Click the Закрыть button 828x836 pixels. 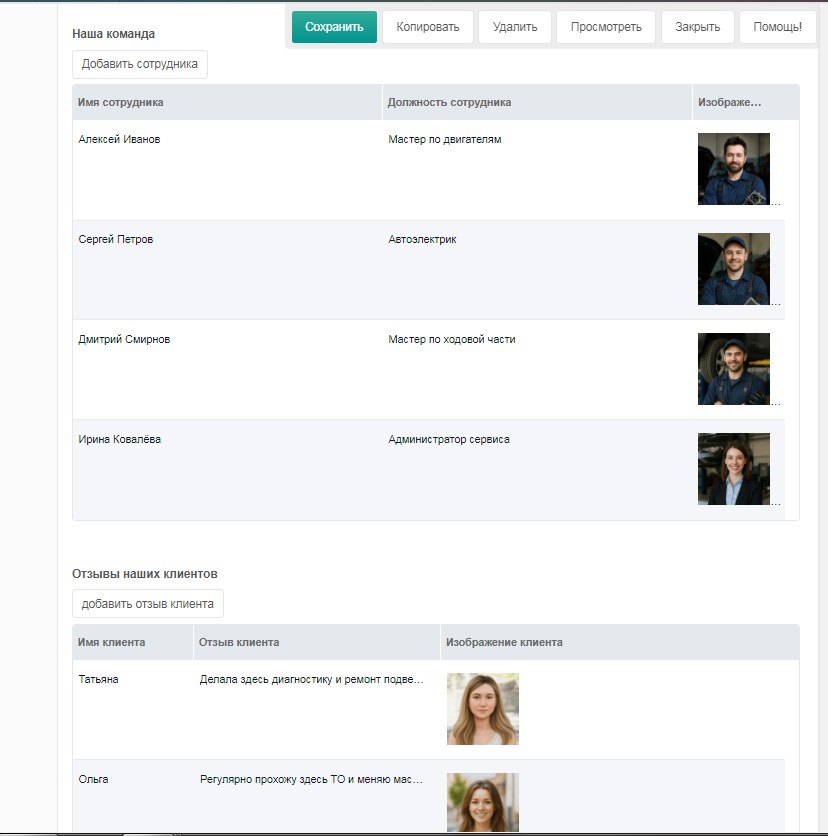click(x=697, y=27)
